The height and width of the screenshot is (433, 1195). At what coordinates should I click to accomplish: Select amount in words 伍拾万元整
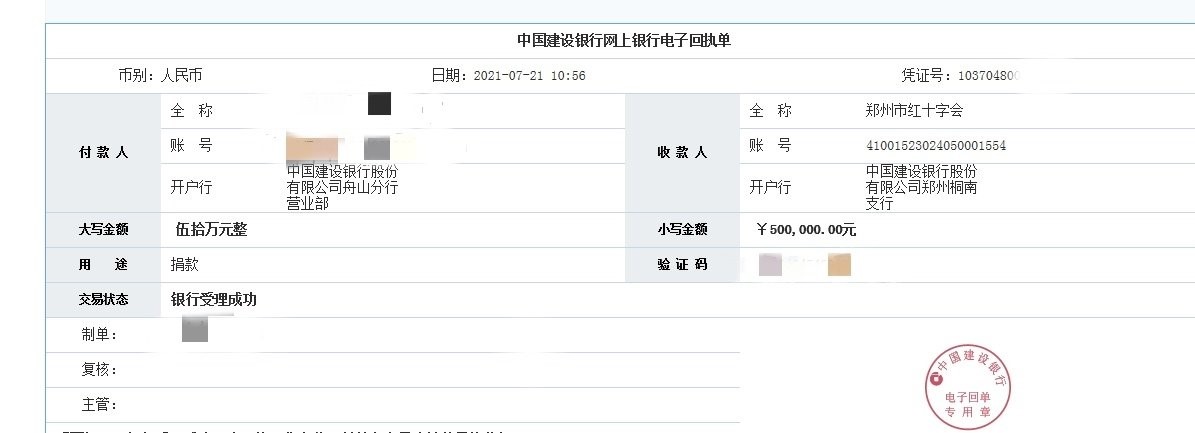212,229
